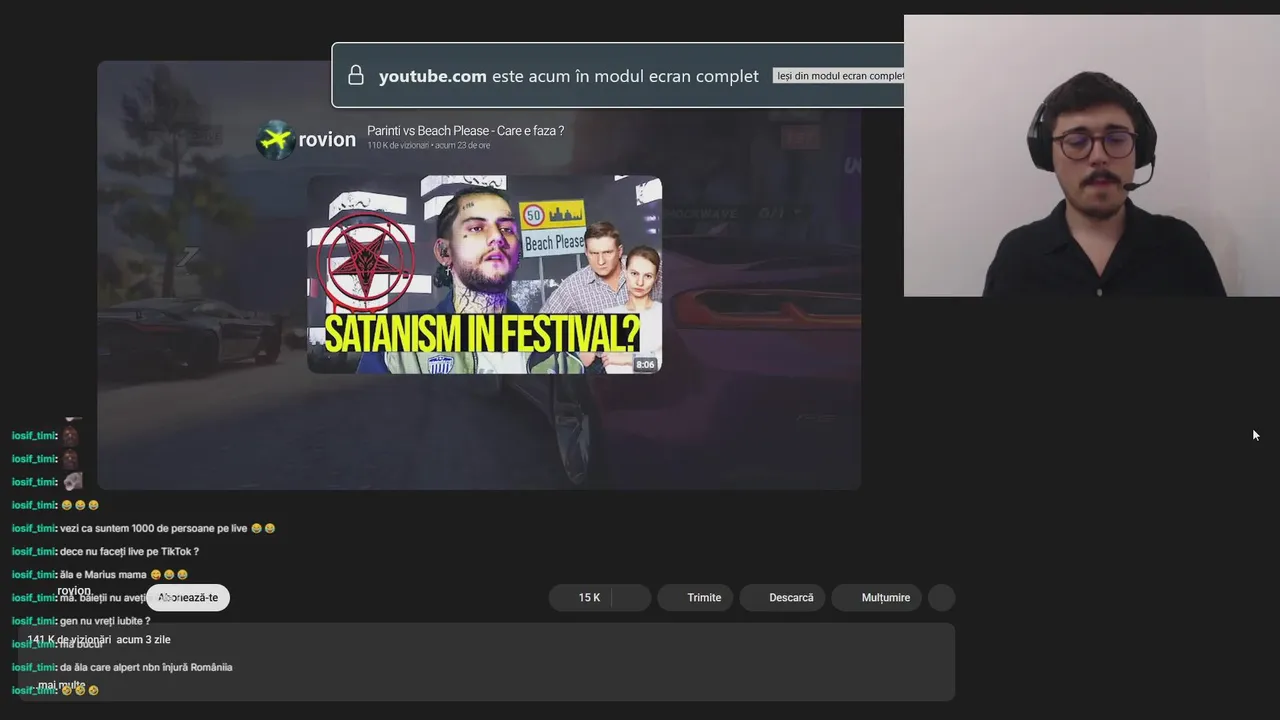The height and width of the screenshot is (720, 1280).
Task: Select chat message 'gen nu vreți iubite ?'
Action: tap(105, 620)
